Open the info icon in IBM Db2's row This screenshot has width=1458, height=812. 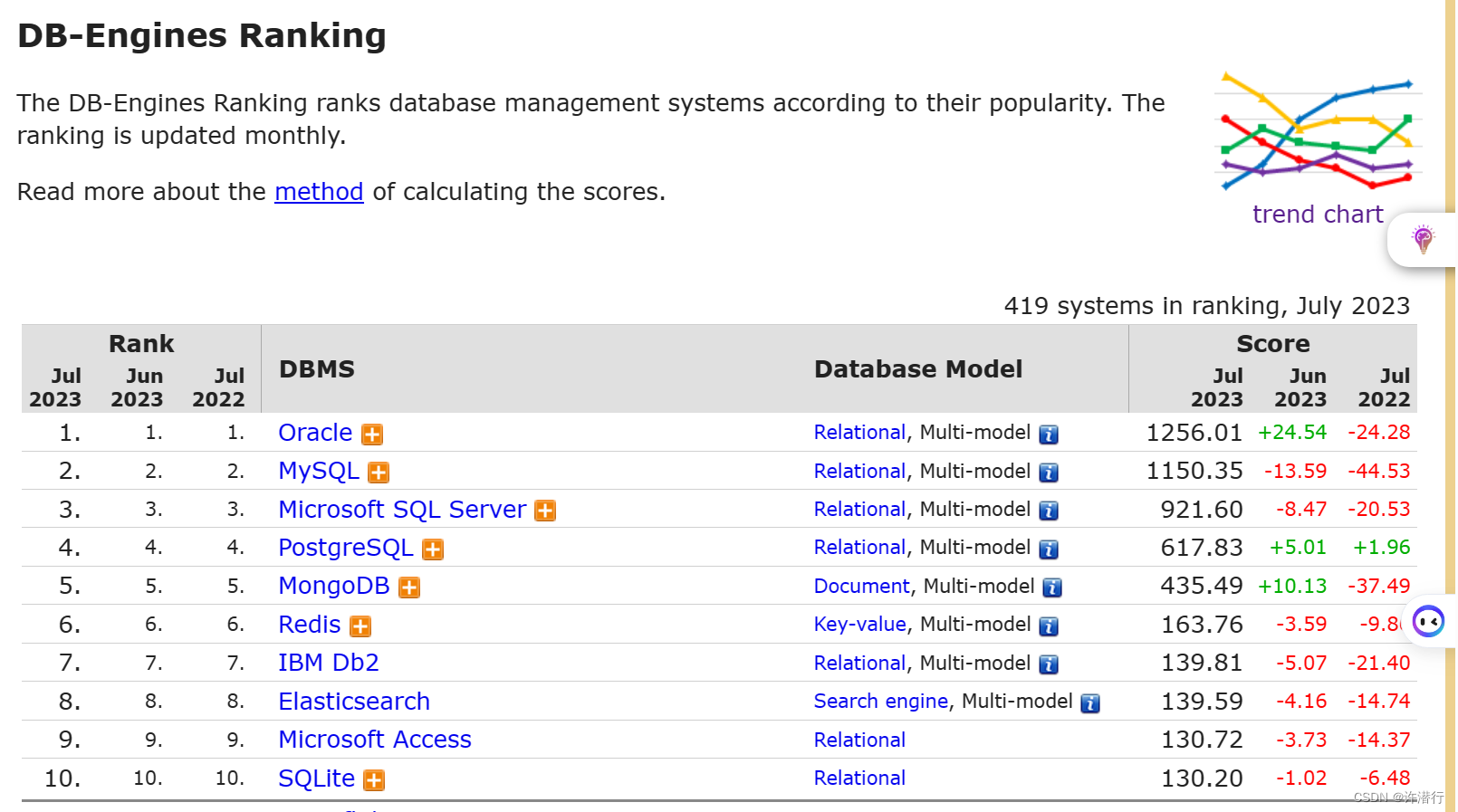tap(1049, 664)
